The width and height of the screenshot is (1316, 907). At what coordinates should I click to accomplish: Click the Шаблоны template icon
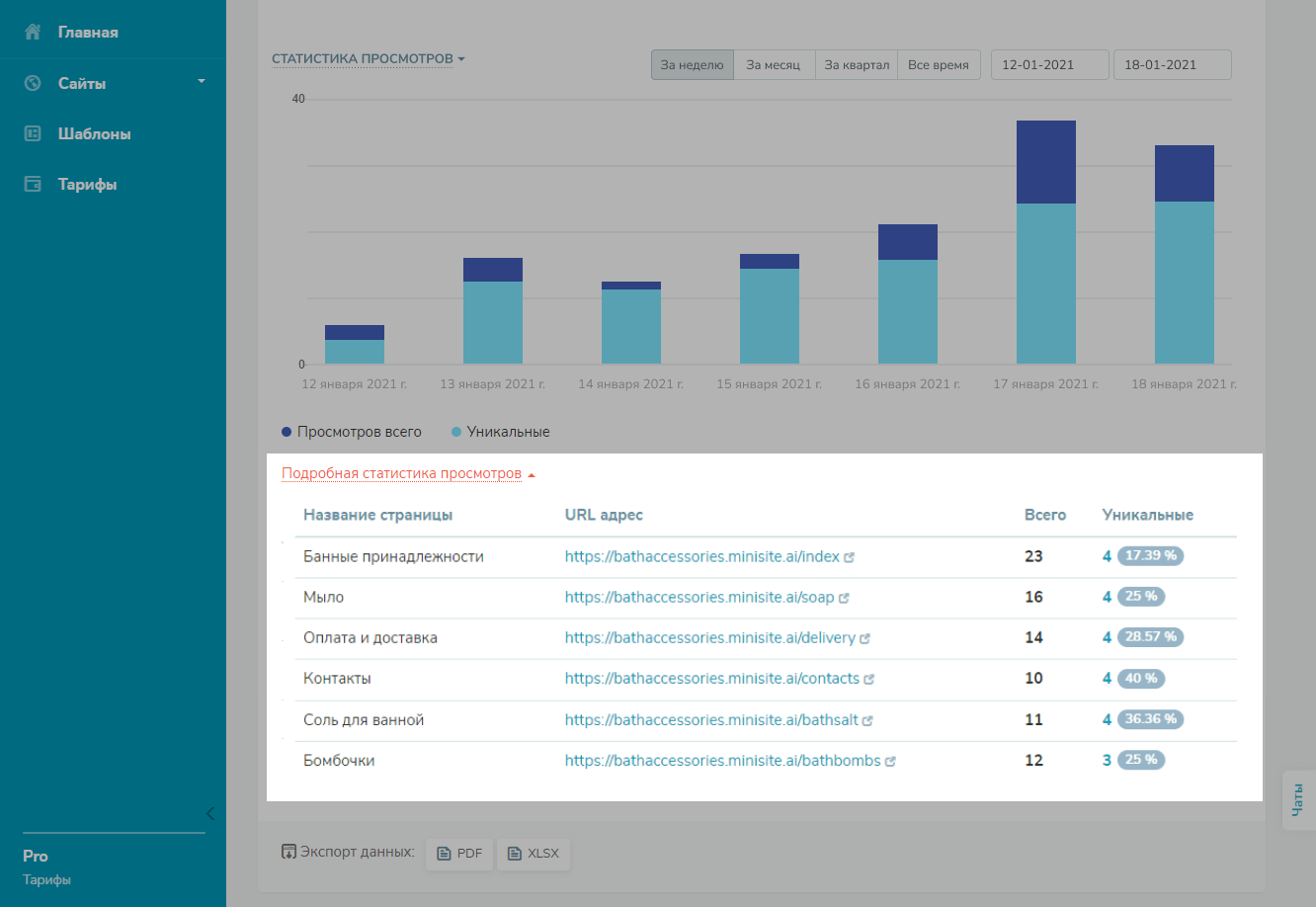click(33, 133)
